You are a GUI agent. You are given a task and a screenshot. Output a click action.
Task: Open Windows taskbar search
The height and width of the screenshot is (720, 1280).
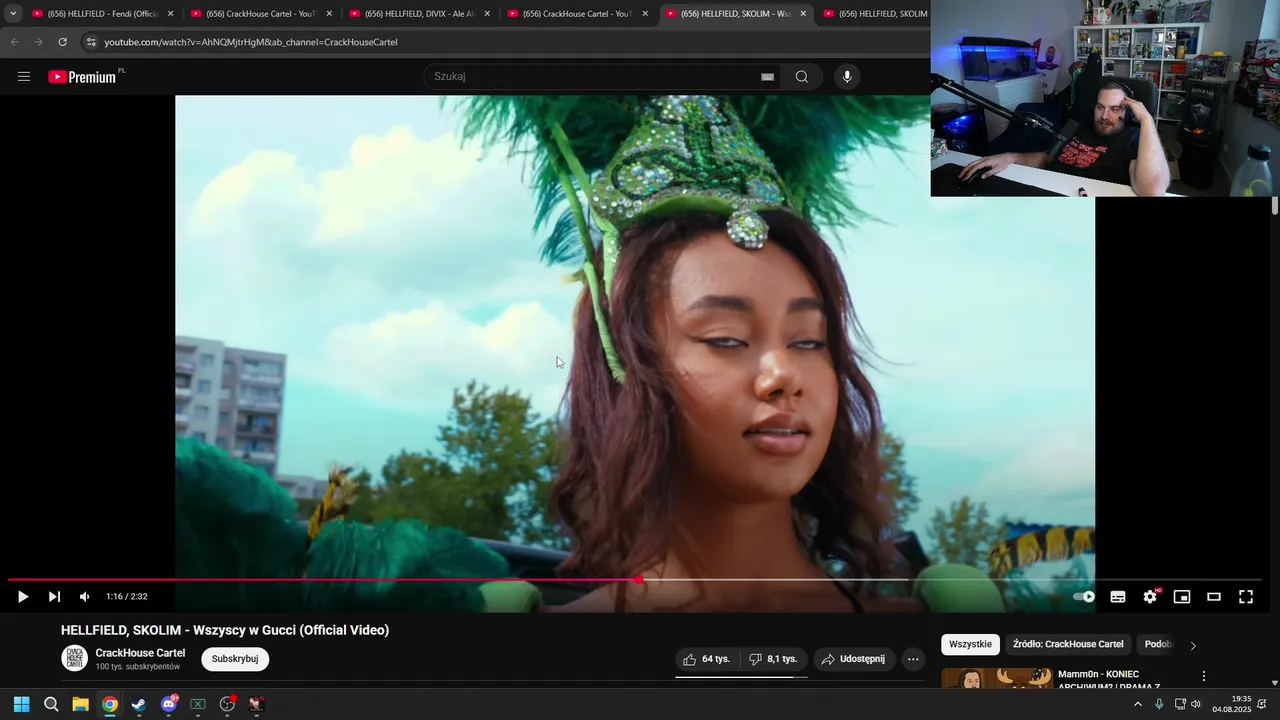pyautogui.click(x=51, y=704)
